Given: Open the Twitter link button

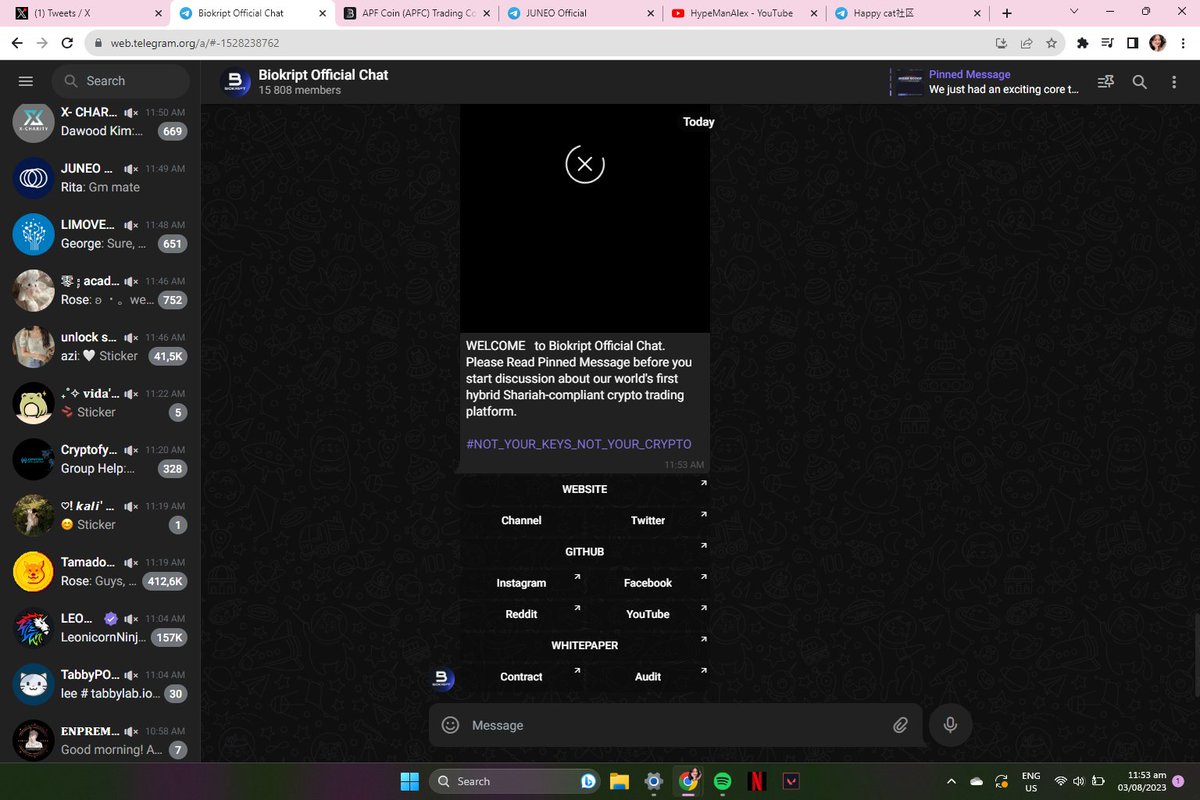Looking at the screenshot, I should click(x=648, y=520).
